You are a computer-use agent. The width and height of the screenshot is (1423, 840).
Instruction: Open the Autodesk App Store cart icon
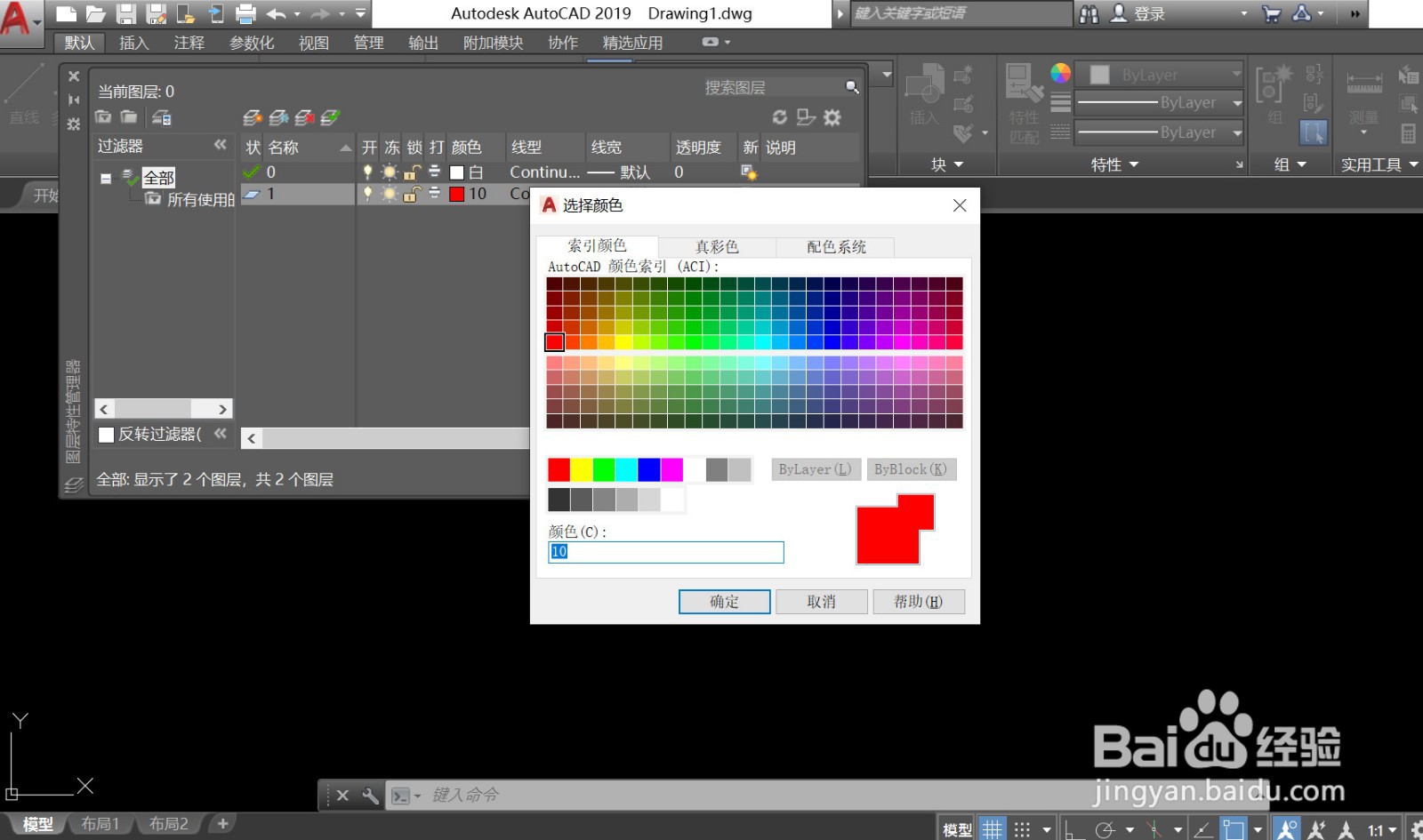(1272, 13)
